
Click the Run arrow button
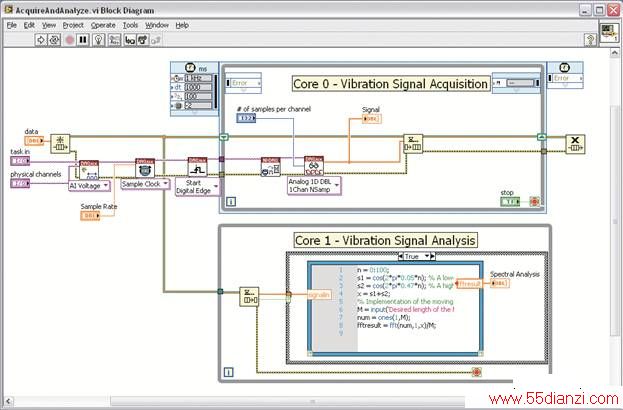coord(41,40)
